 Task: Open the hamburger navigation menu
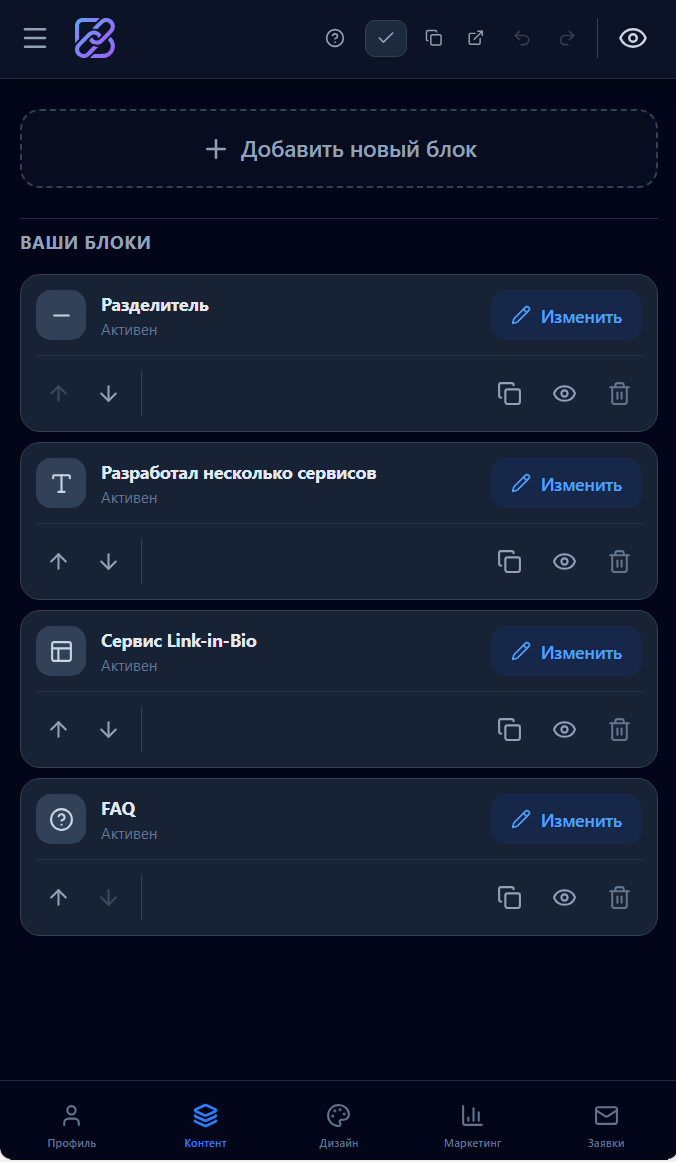[x=35, y=39]
